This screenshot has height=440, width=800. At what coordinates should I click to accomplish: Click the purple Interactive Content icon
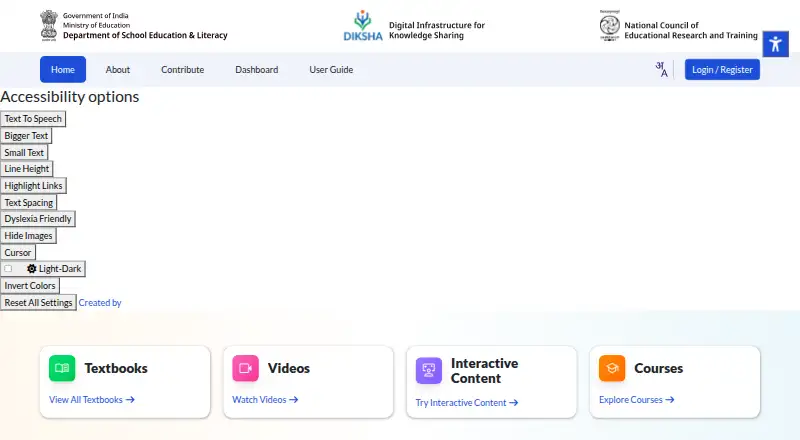[429, 371]
